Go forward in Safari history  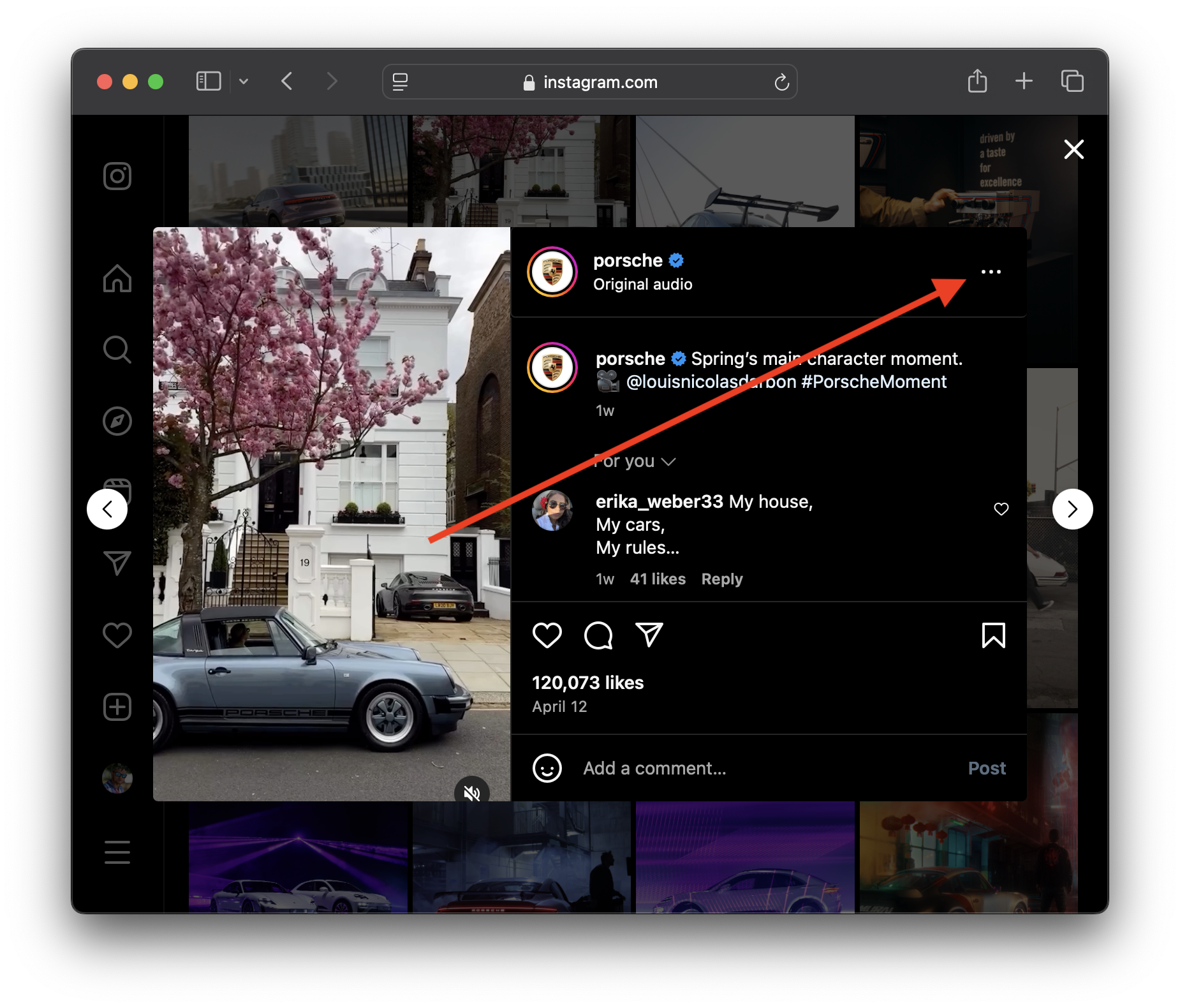click(332, 82)
